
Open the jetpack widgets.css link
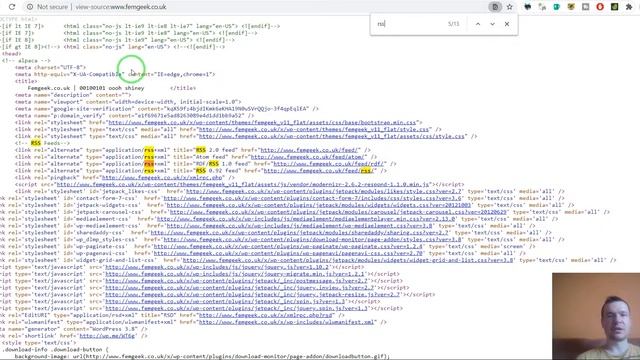(x=319, y=205)
